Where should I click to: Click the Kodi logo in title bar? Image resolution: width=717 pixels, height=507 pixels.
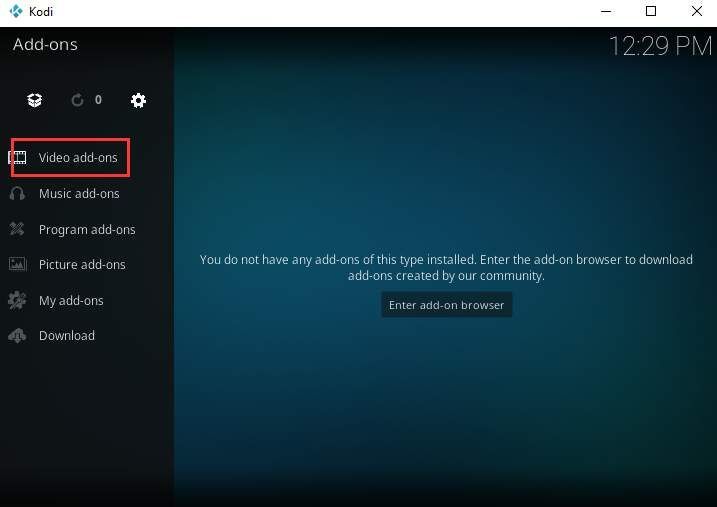pyautogui.click(x=16, y=11)
